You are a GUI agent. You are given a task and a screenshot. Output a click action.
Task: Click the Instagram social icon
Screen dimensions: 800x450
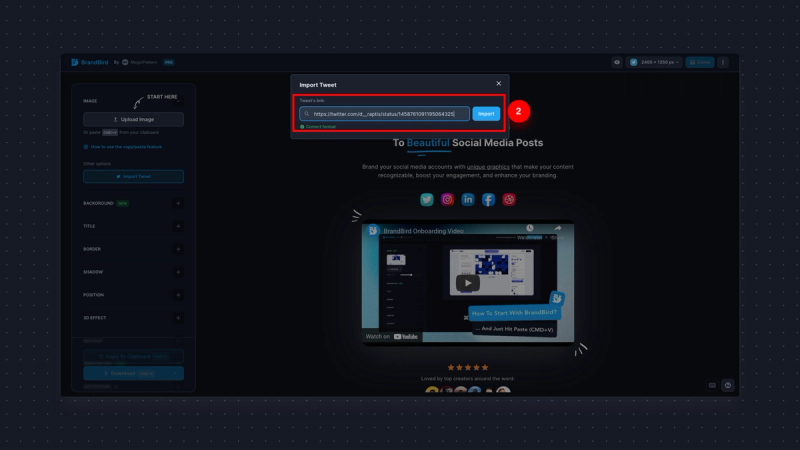click(447, 199)
